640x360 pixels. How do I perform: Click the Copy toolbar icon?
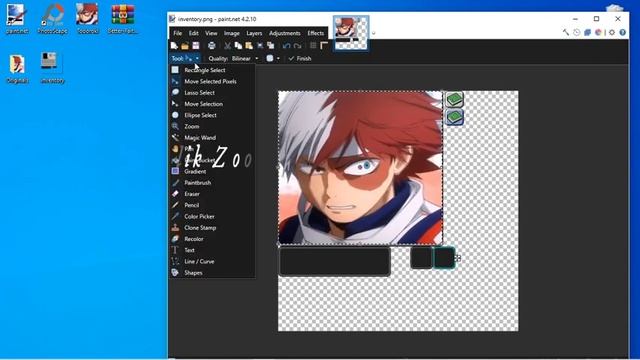point(238,46)
